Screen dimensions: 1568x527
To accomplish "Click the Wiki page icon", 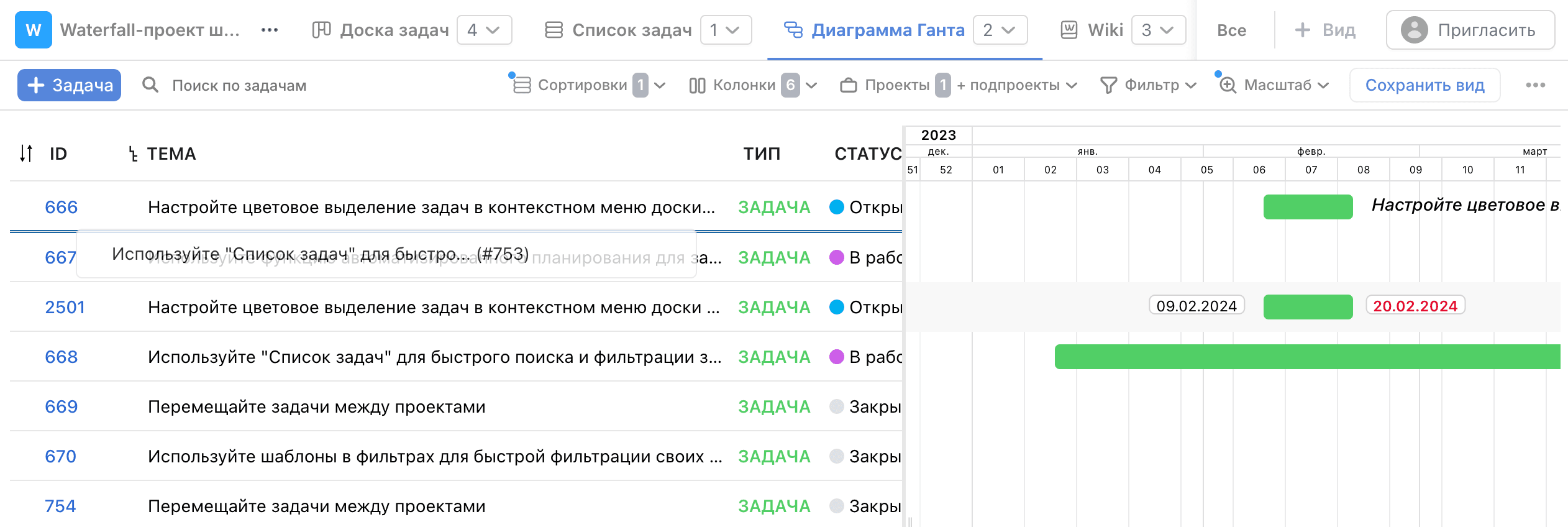I will coord(1069,30).
